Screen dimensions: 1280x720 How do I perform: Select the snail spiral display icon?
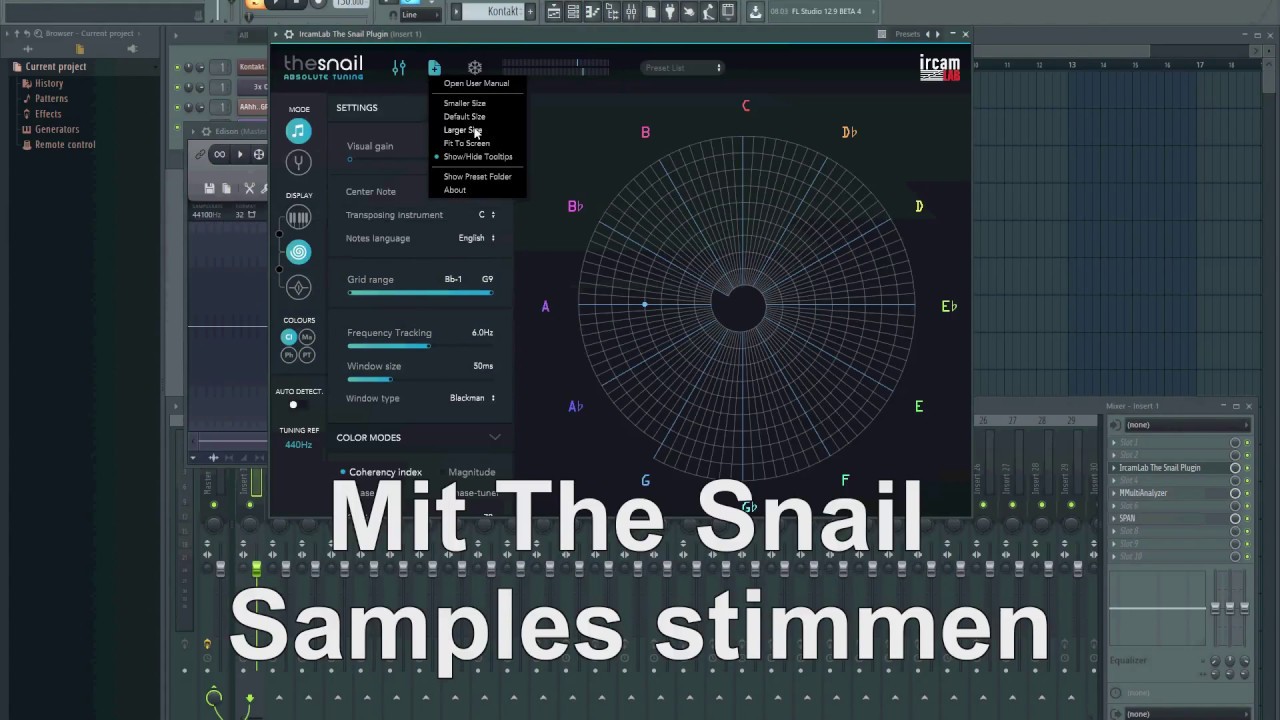point(298,252)
